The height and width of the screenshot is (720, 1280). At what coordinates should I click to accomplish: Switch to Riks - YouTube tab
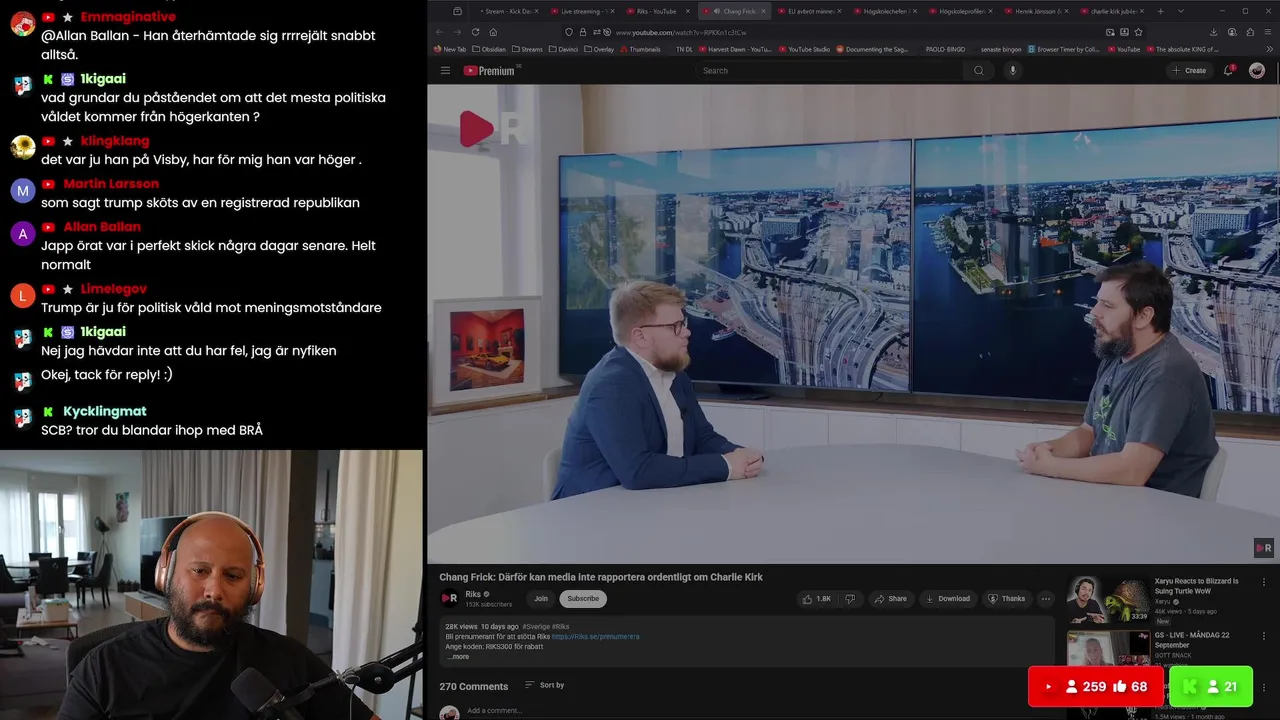coord(660,11)
